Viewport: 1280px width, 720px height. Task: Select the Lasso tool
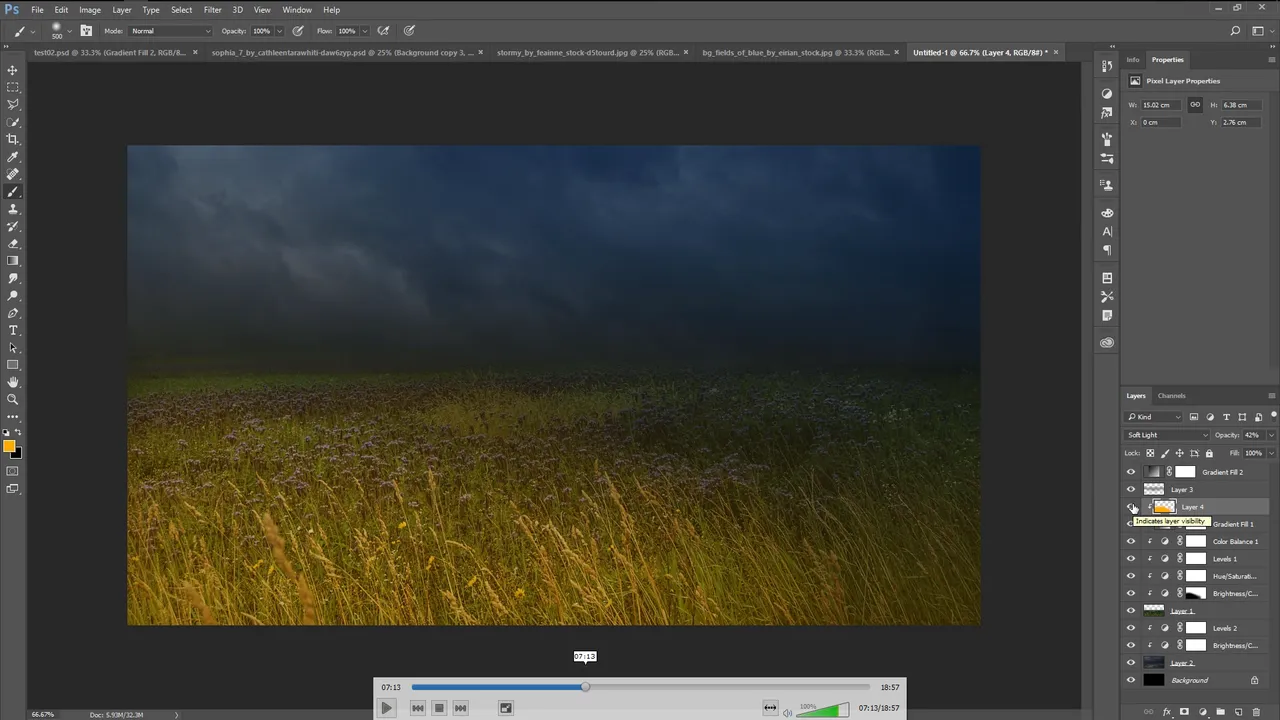13,104
